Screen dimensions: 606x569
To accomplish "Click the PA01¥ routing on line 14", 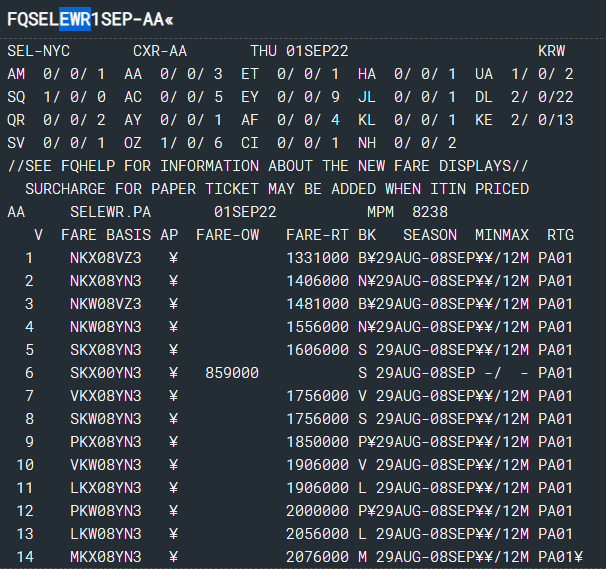I will pos(560,557).
